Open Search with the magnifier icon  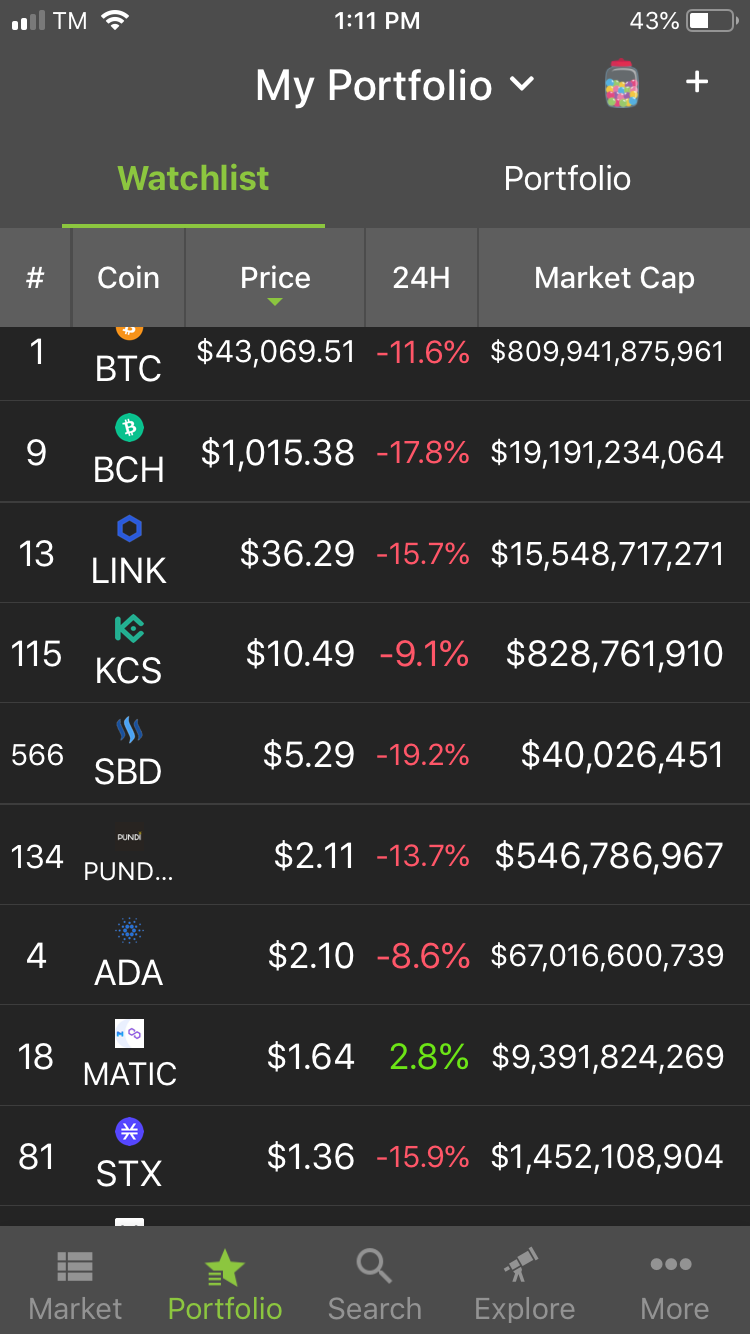pos(374,1266)
